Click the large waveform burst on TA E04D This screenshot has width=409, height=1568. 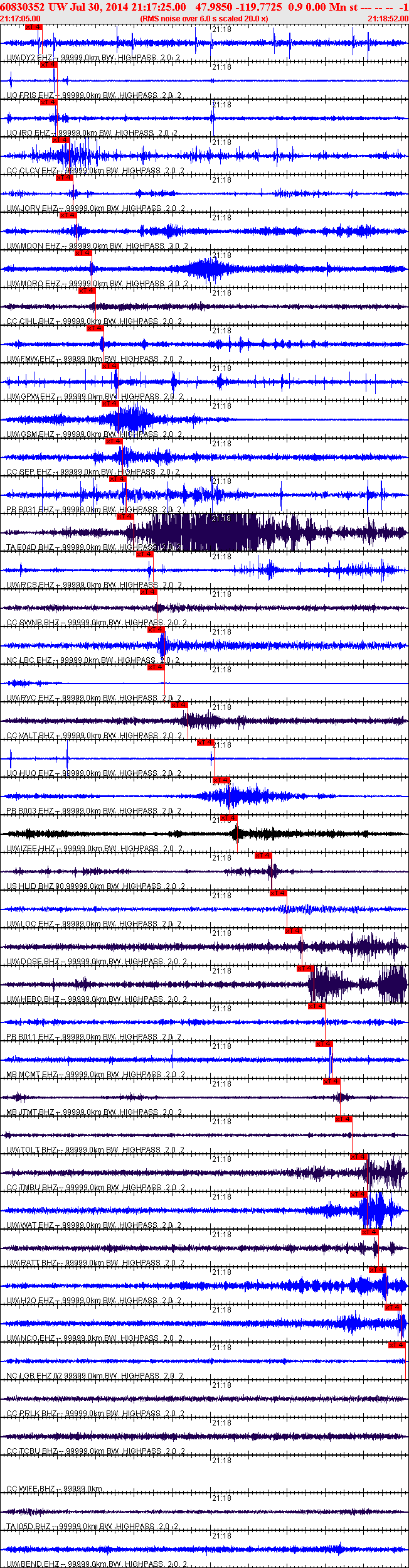coord(194,532)
